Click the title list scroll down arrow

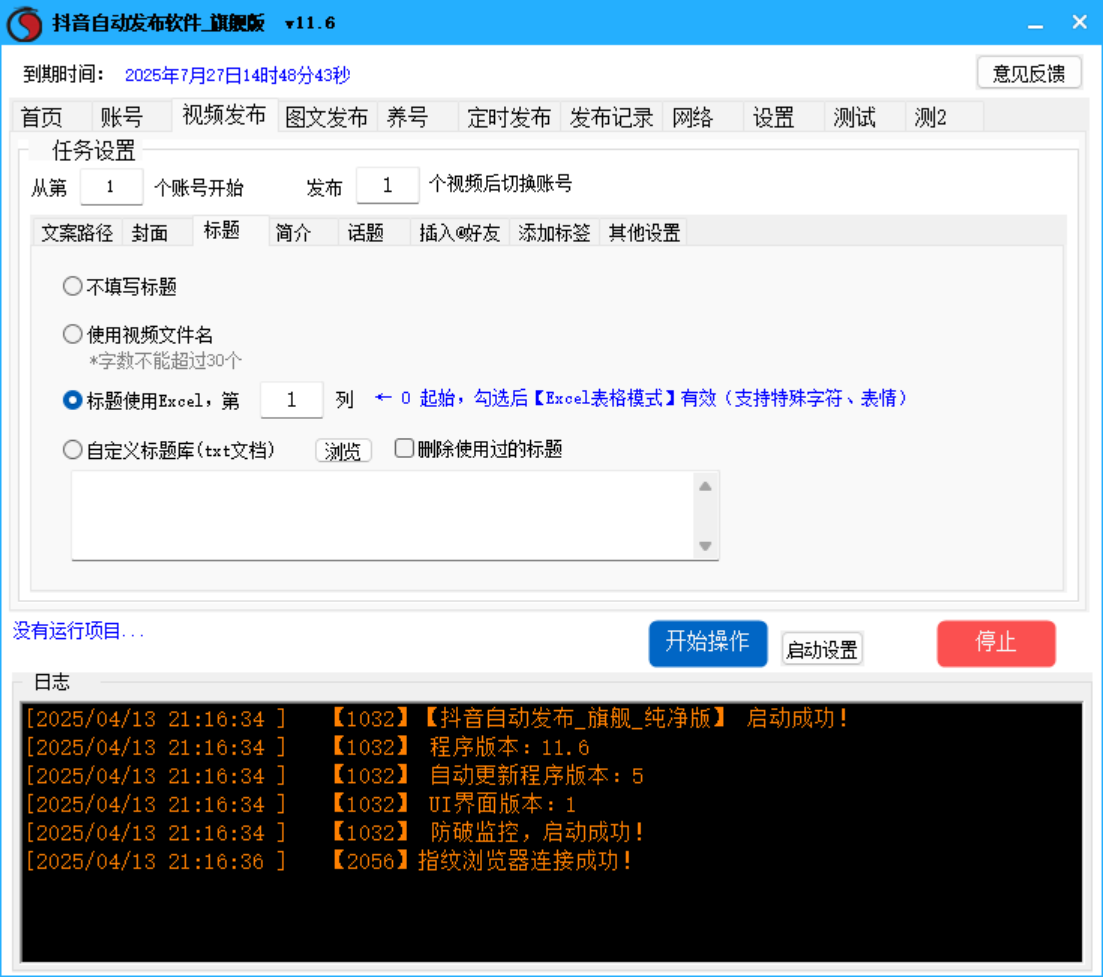[x=706, y=546]
